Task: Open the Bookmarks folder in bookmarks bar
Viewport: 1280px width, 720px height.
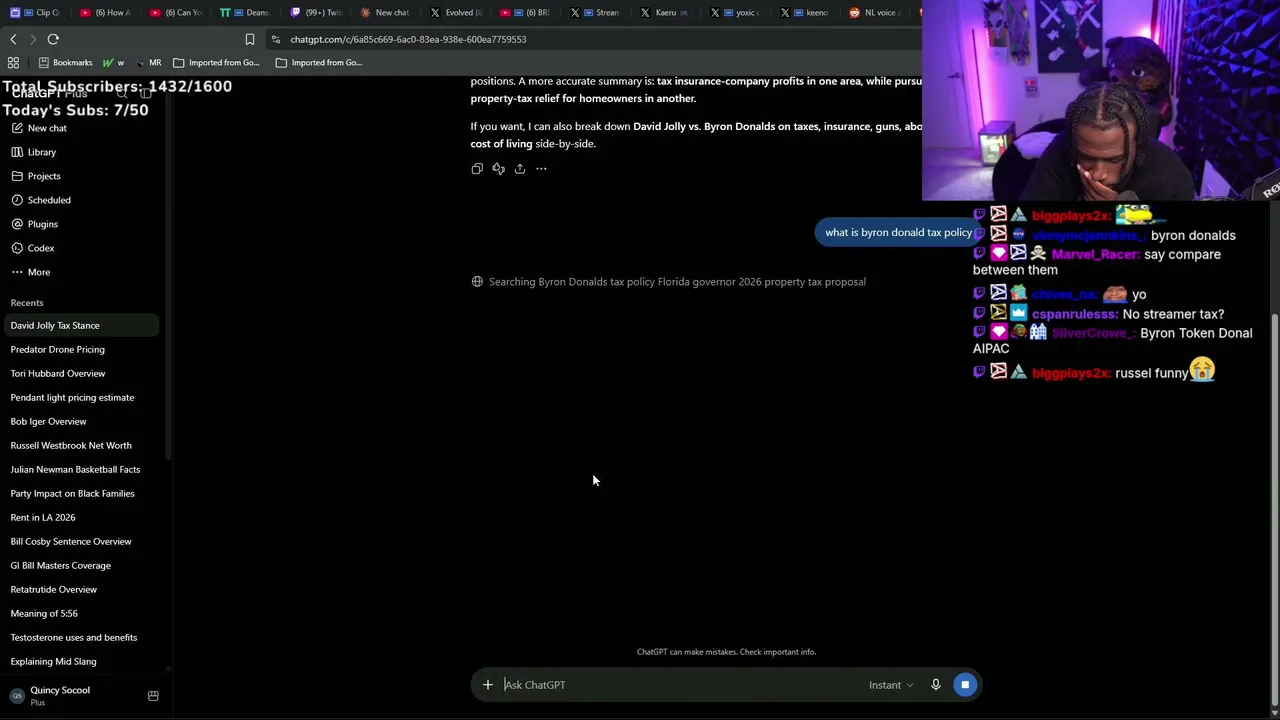Action: pos(66,62)
